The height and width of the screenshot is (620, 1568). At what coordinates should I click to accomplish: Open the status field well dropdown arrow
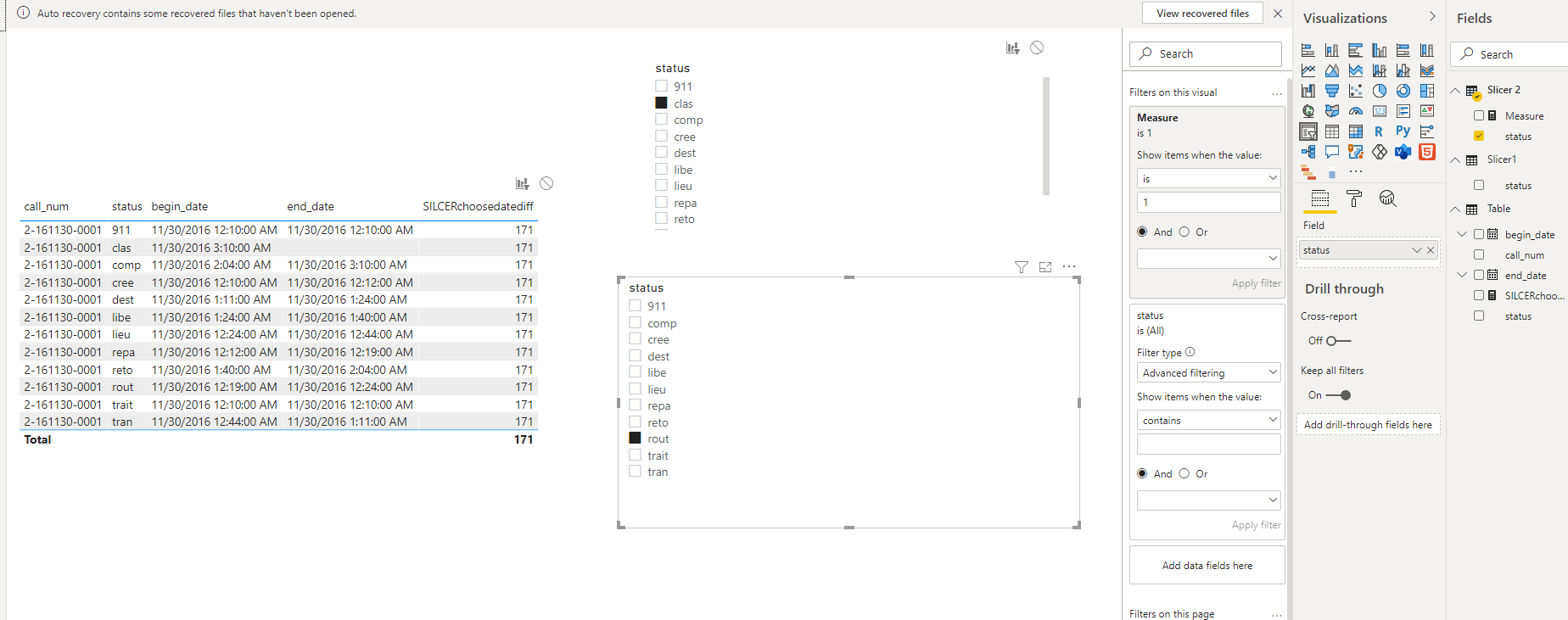(x=1416, y=250)
